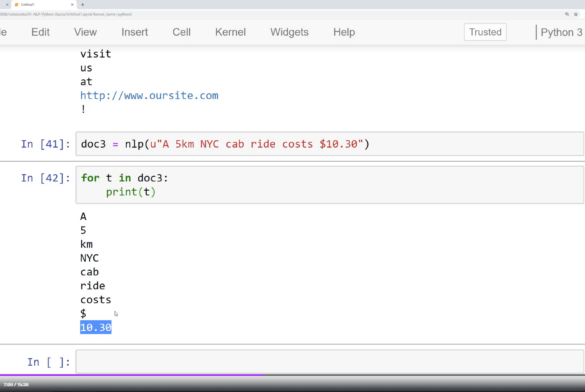Select the In [42] prompt
The image size is (585, 392).
tap(45, 178)
